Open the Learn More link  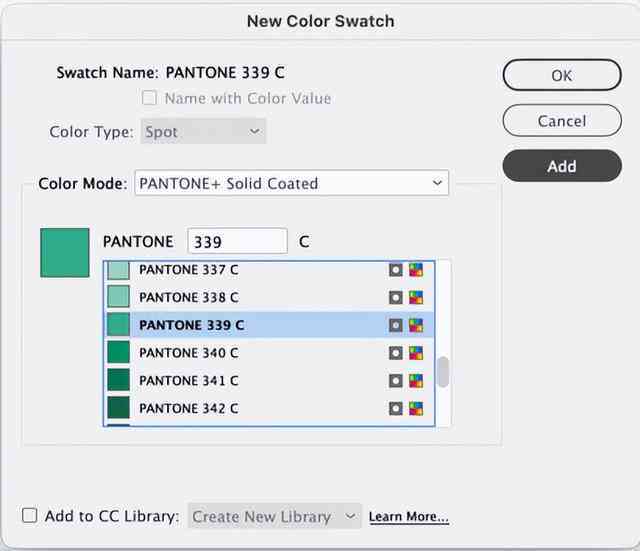[409, 517]
